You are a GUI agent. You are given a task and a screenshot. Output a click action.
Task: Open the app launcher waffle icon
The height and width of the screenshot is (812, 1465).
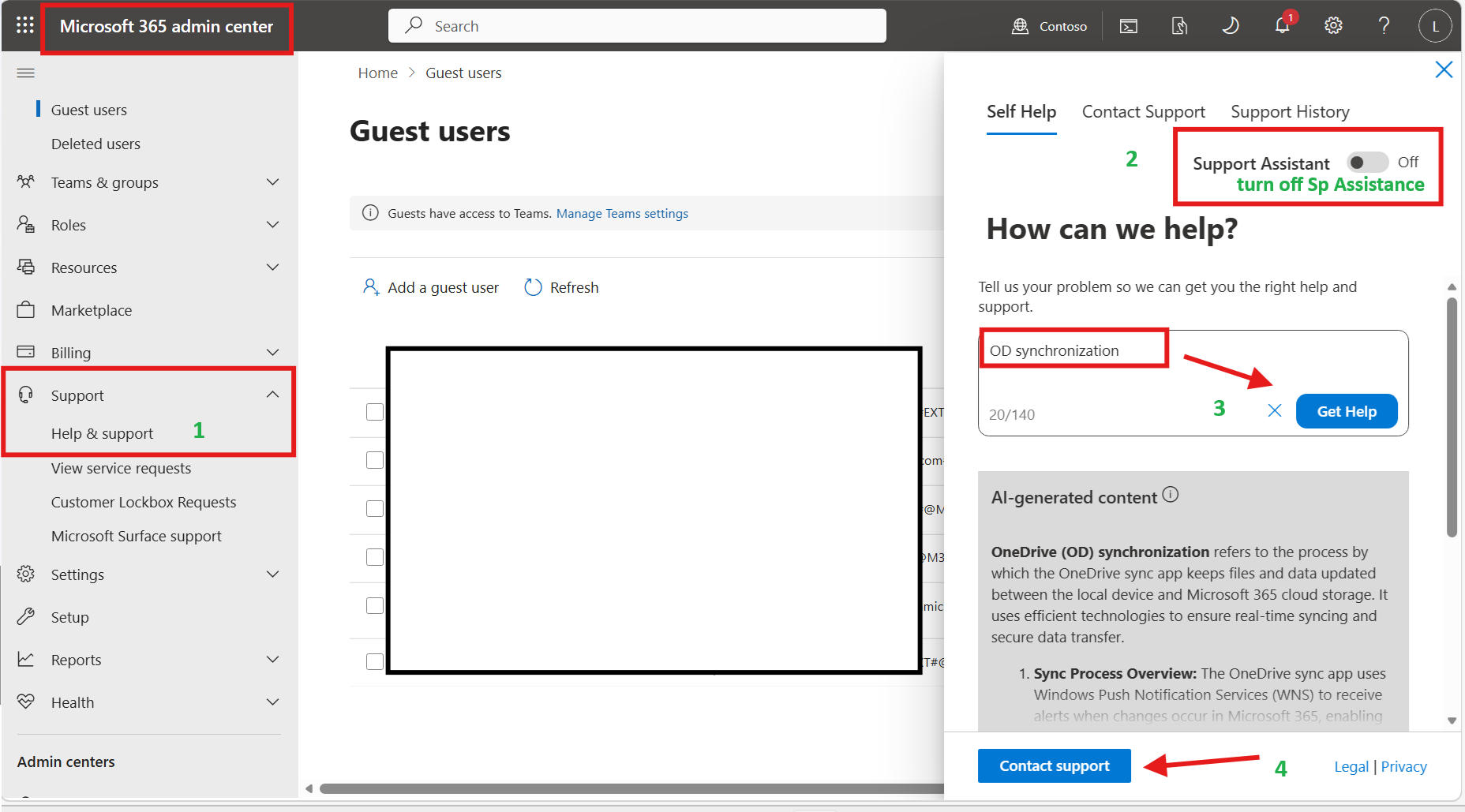click(25, 25)
